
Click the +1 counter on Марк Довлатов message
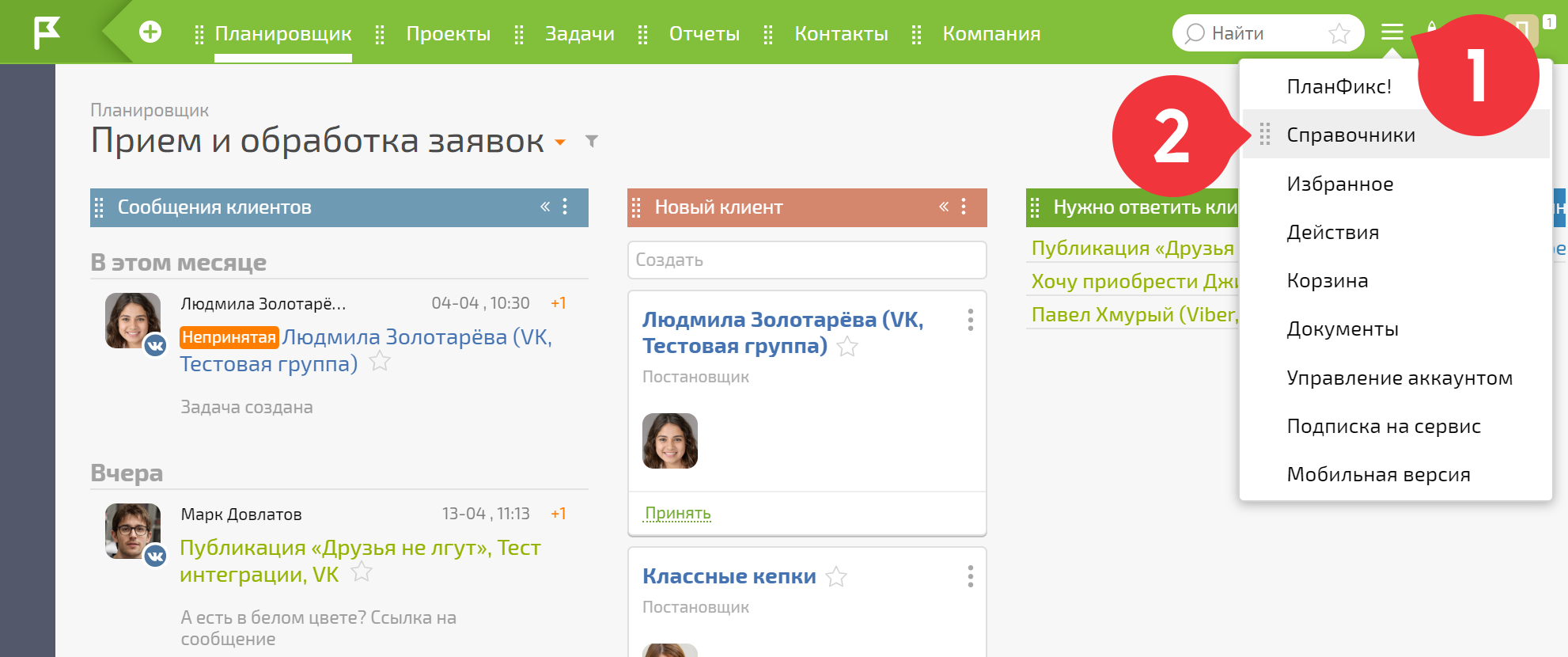point(559,514)
